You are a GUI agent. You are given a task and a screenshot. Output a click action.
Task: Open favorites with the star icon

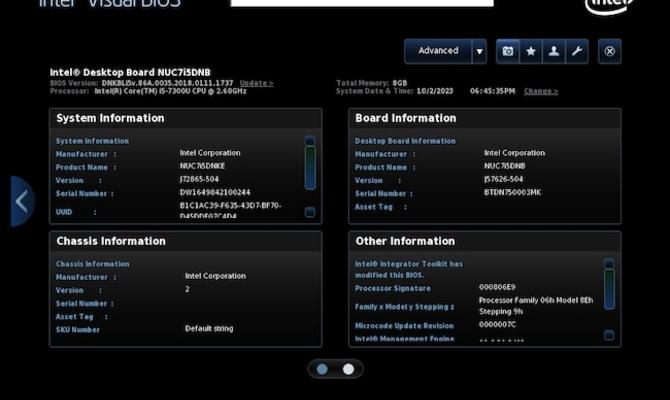point(531,51)
